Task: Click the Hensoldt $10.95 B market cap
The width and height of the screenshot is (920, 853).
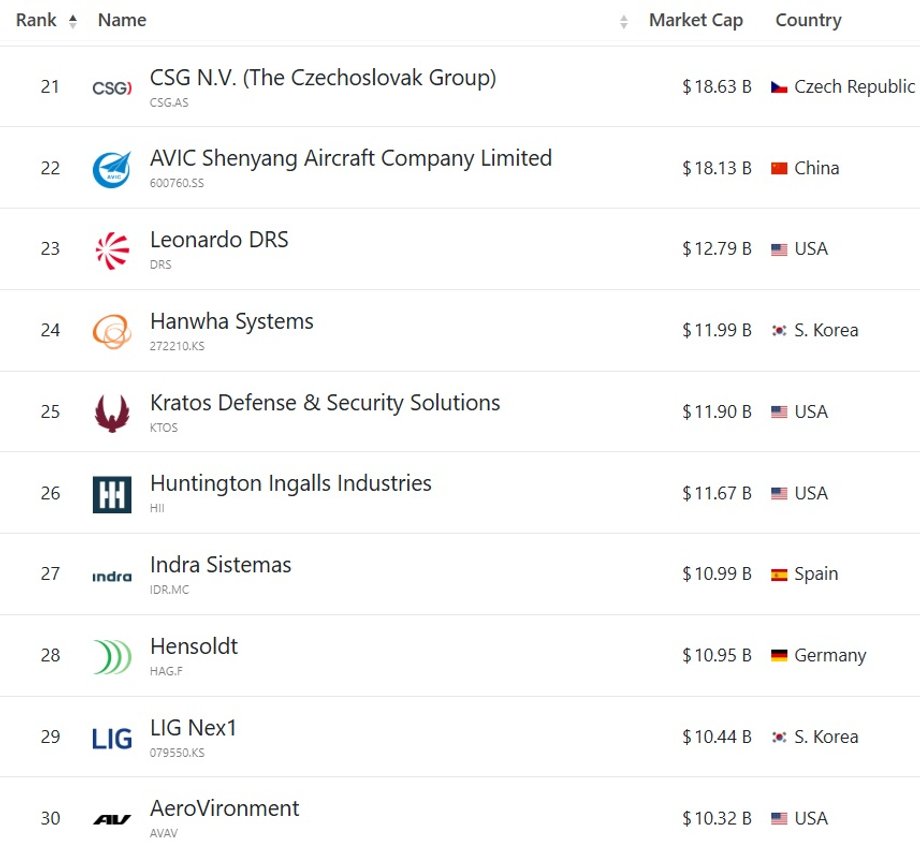Action: [716, 655]
